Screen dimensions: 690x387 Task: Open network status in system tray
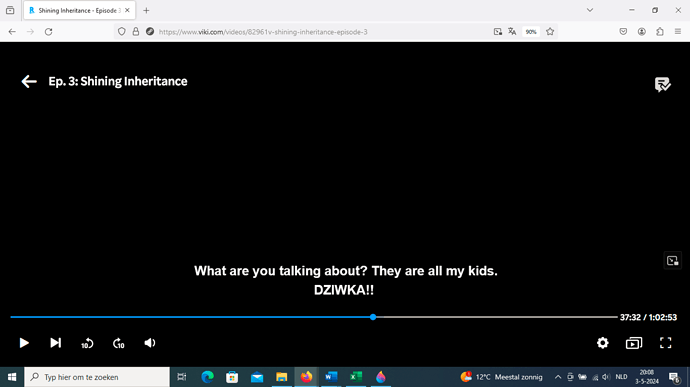coord(595,377)
